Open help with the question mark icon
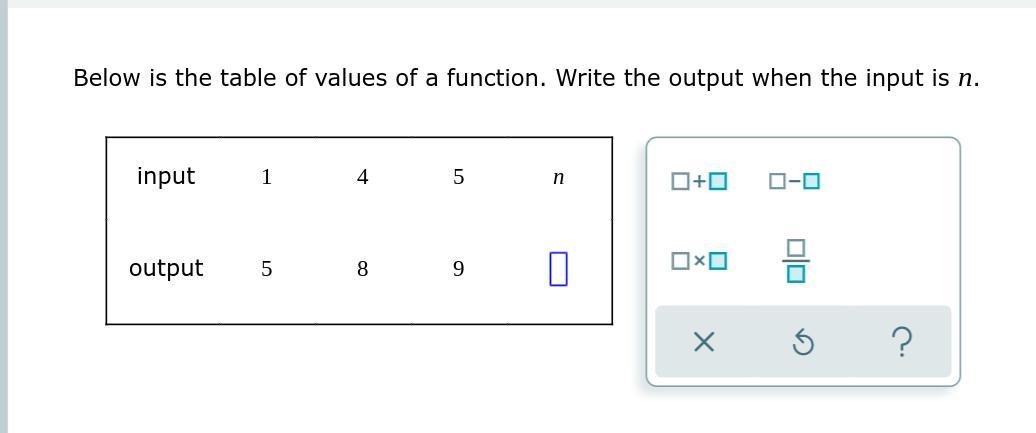The width and height of the screenshot is (1036, 433). click(901, 343)
